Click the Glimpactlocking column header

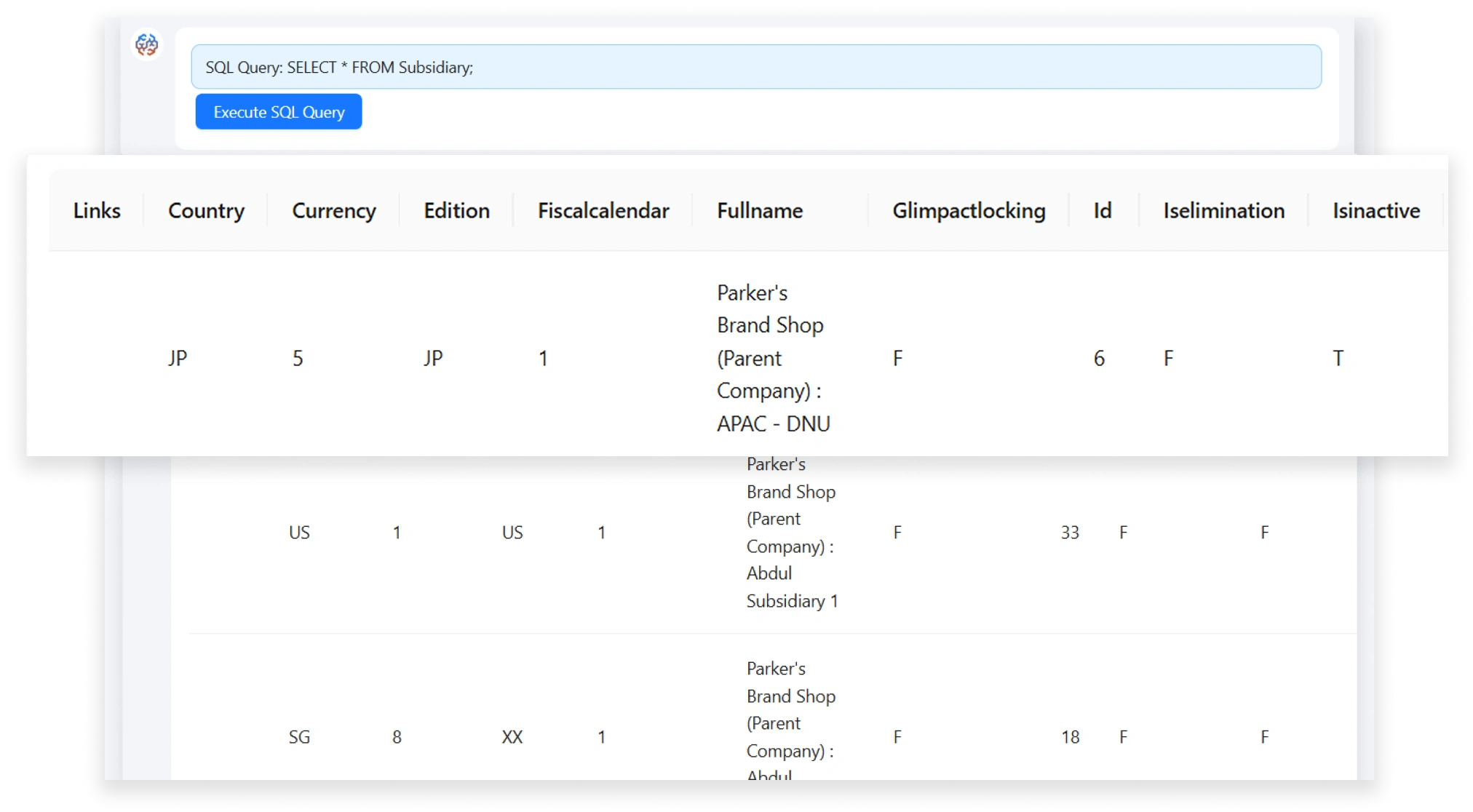[969, 211]
